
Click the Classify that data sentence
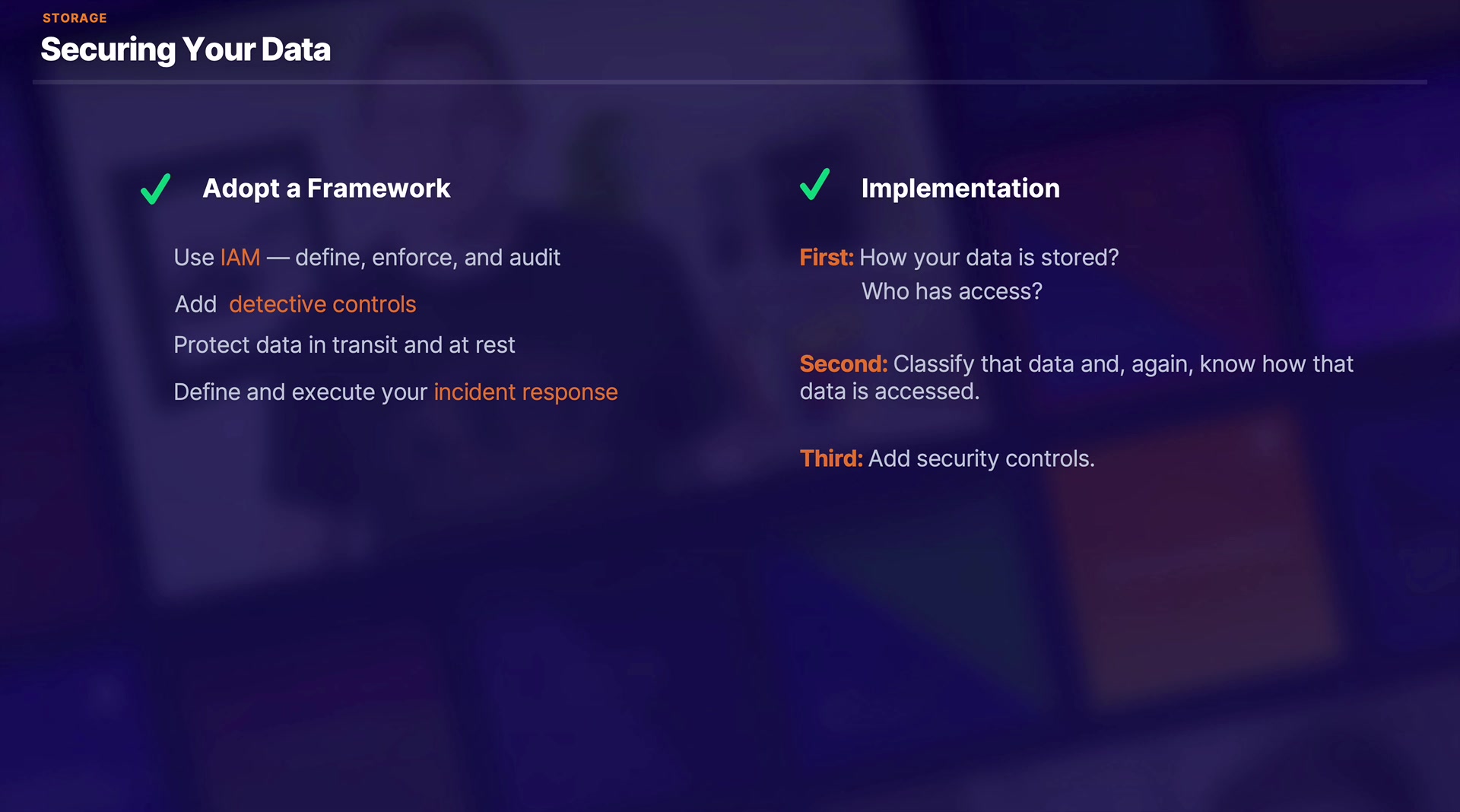pyautogui.click(x=1122, y=364)
